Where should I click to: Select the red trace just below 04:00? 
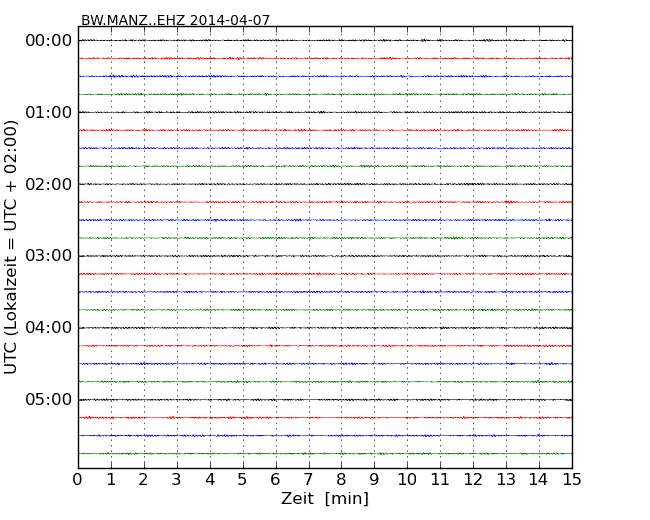coord(325,346)
